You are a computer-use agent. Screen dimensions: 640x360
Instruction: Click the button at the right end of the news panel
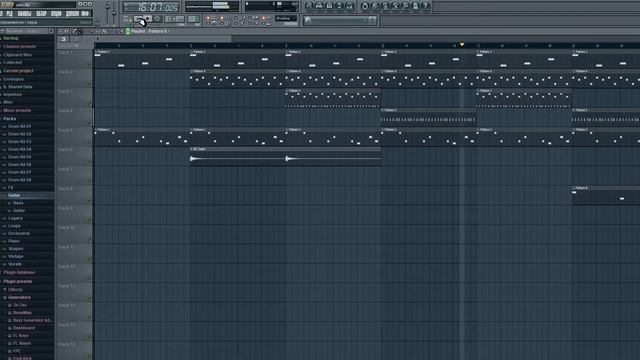click(372, 20)
